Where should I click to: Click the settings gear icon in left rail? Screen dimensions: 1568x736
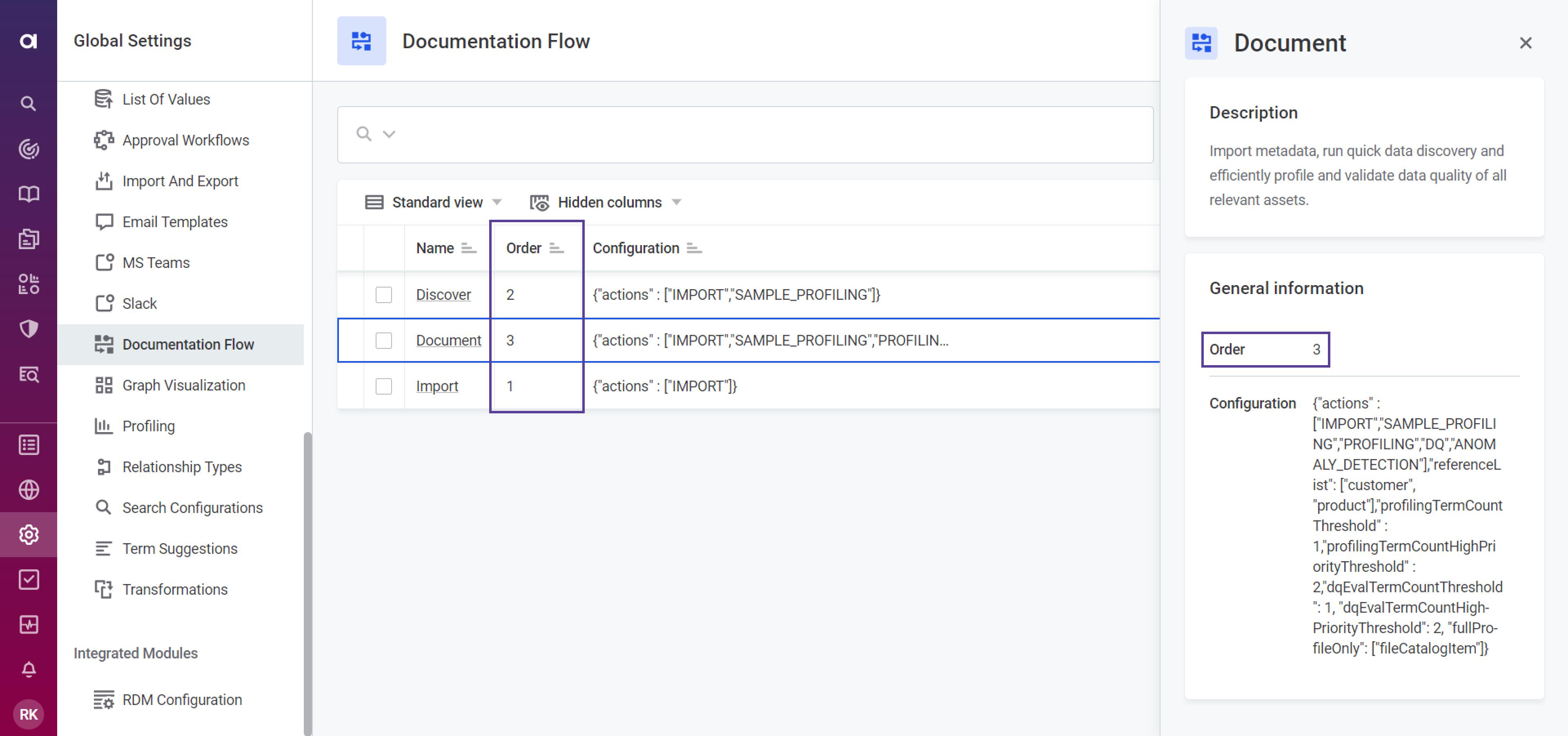[x=28, y=535]
